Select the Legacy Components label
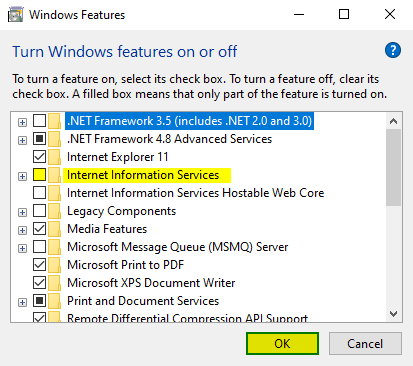The image size is (413, 366). pos(121,211)
